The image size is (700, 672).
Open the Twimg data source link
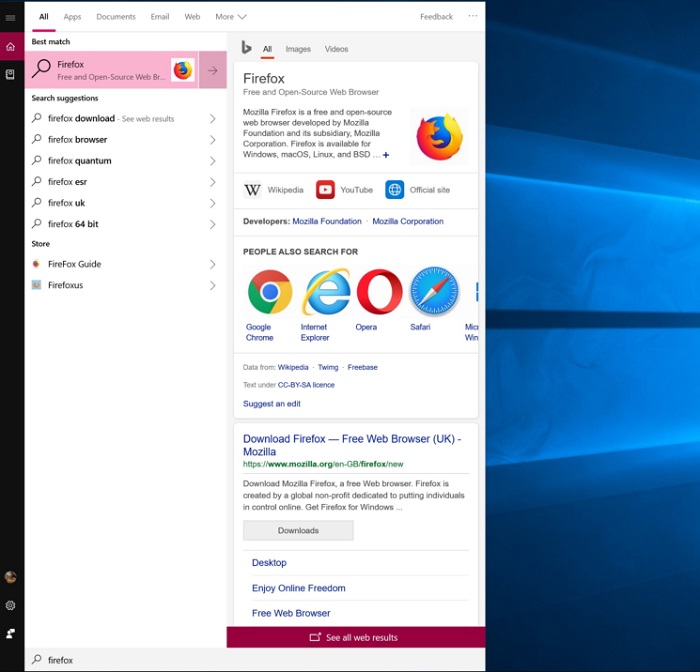coord(328,367)
